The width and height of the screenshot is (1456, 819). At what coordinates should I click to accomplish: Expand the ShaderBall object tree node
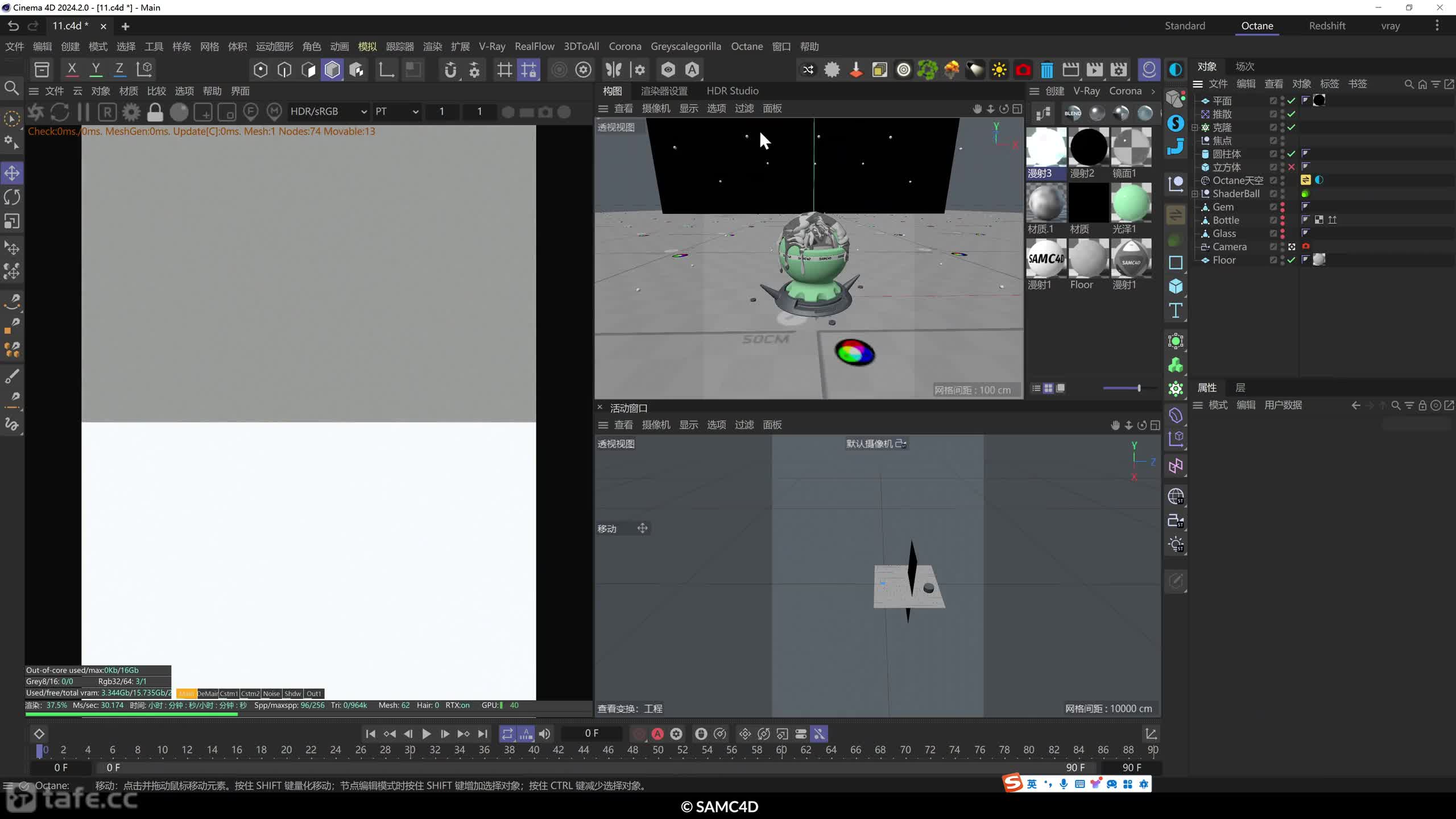tap(1195, 194)
